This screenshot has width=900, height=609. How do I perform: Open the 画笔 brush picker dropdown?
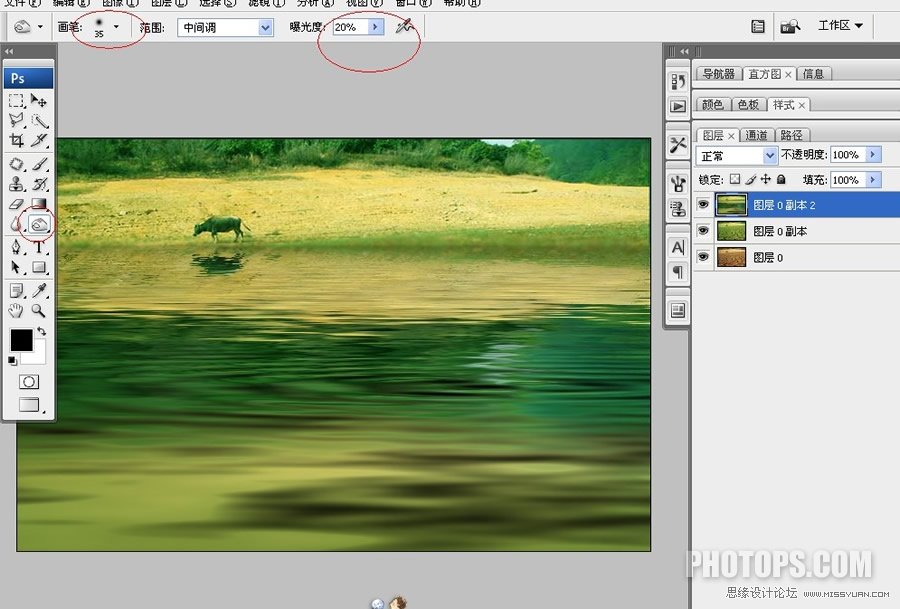(117, 26)
